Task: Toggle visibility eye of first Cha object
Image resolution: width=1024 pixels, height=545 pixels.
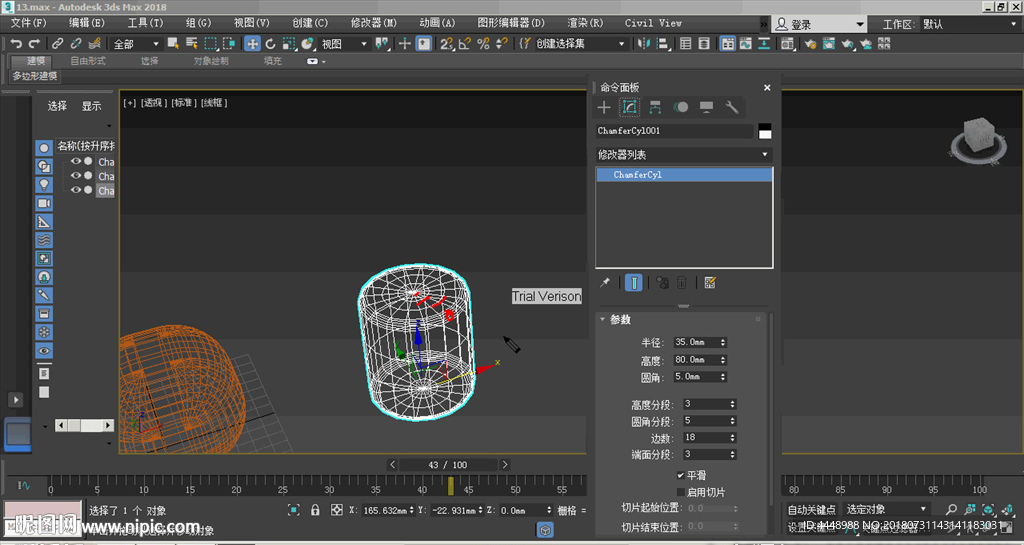Action: 76,161
